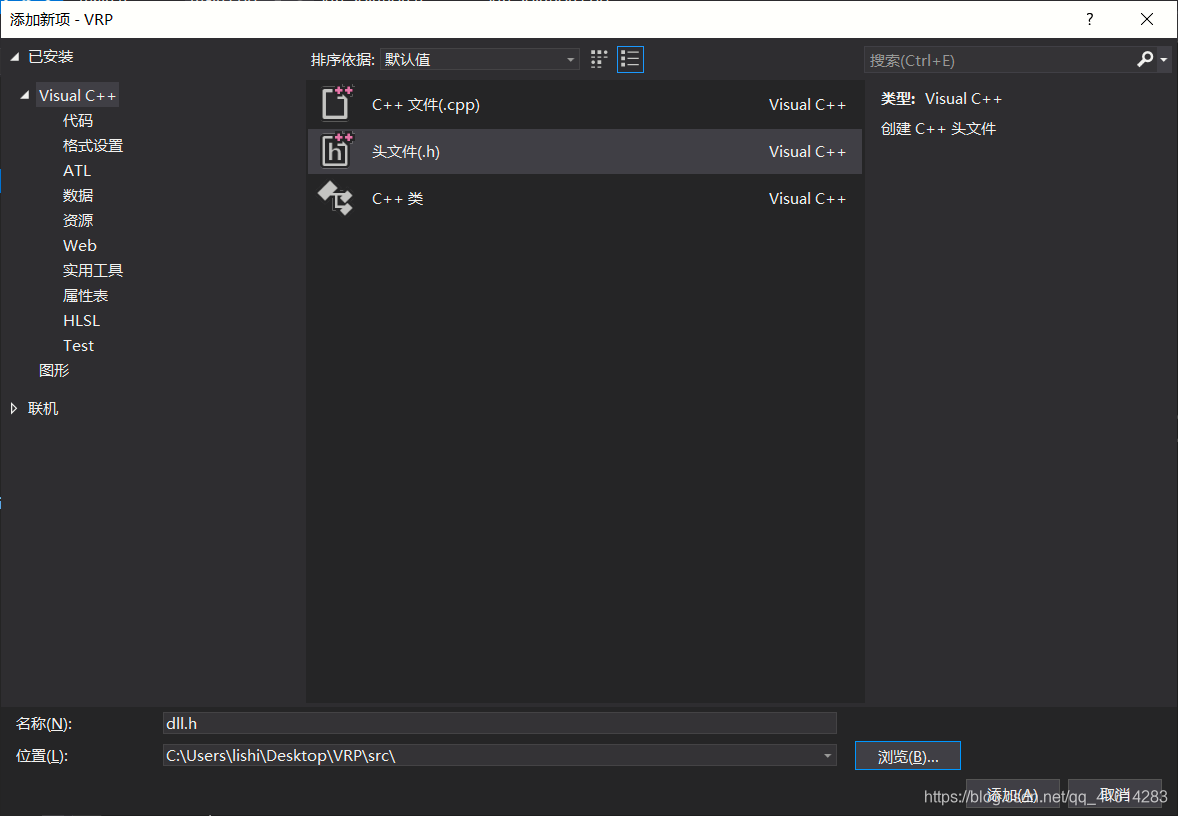The image size is (1178, 816).
Task: Switch to small icons view
Action: pyautogui.click(x=599, y=59)
